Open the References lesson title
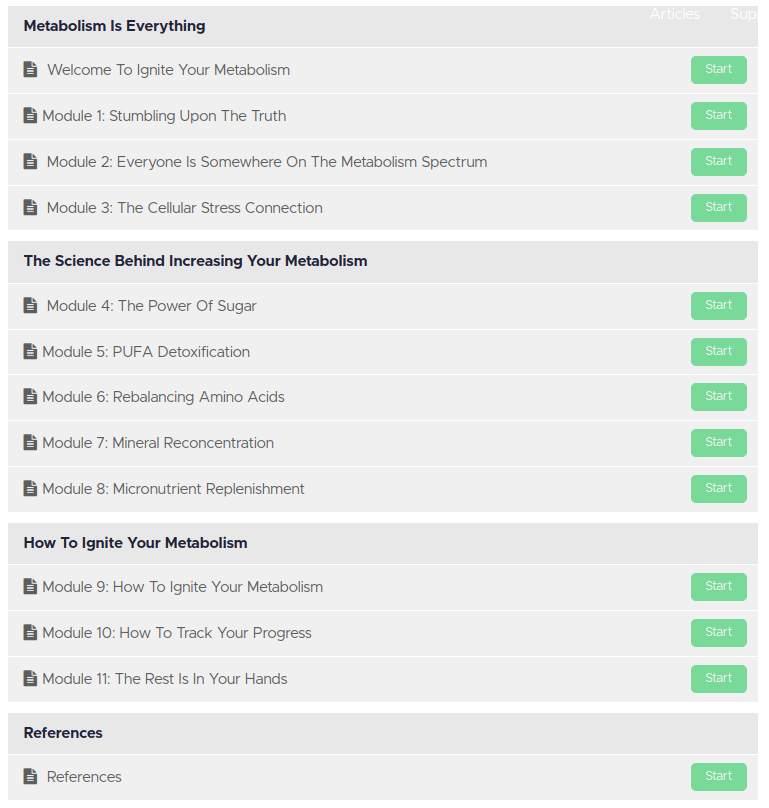The height and width of the screenshot is (808, 769). coord(84,777)
